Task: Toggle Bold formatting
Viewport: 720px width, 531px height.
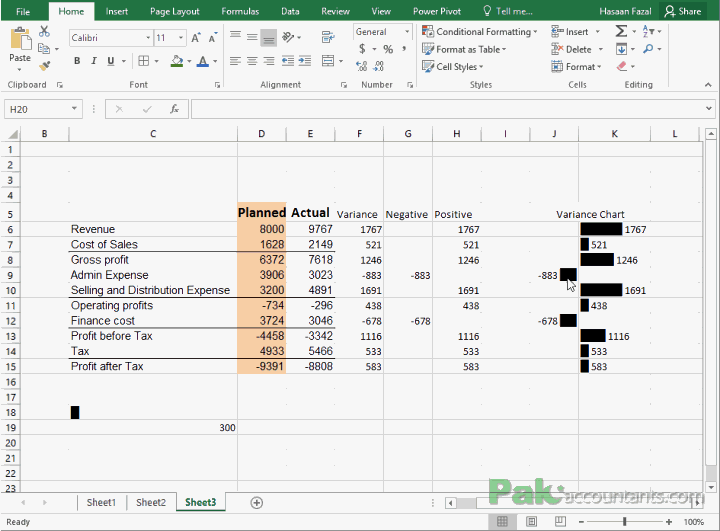Action: (77, 61)
